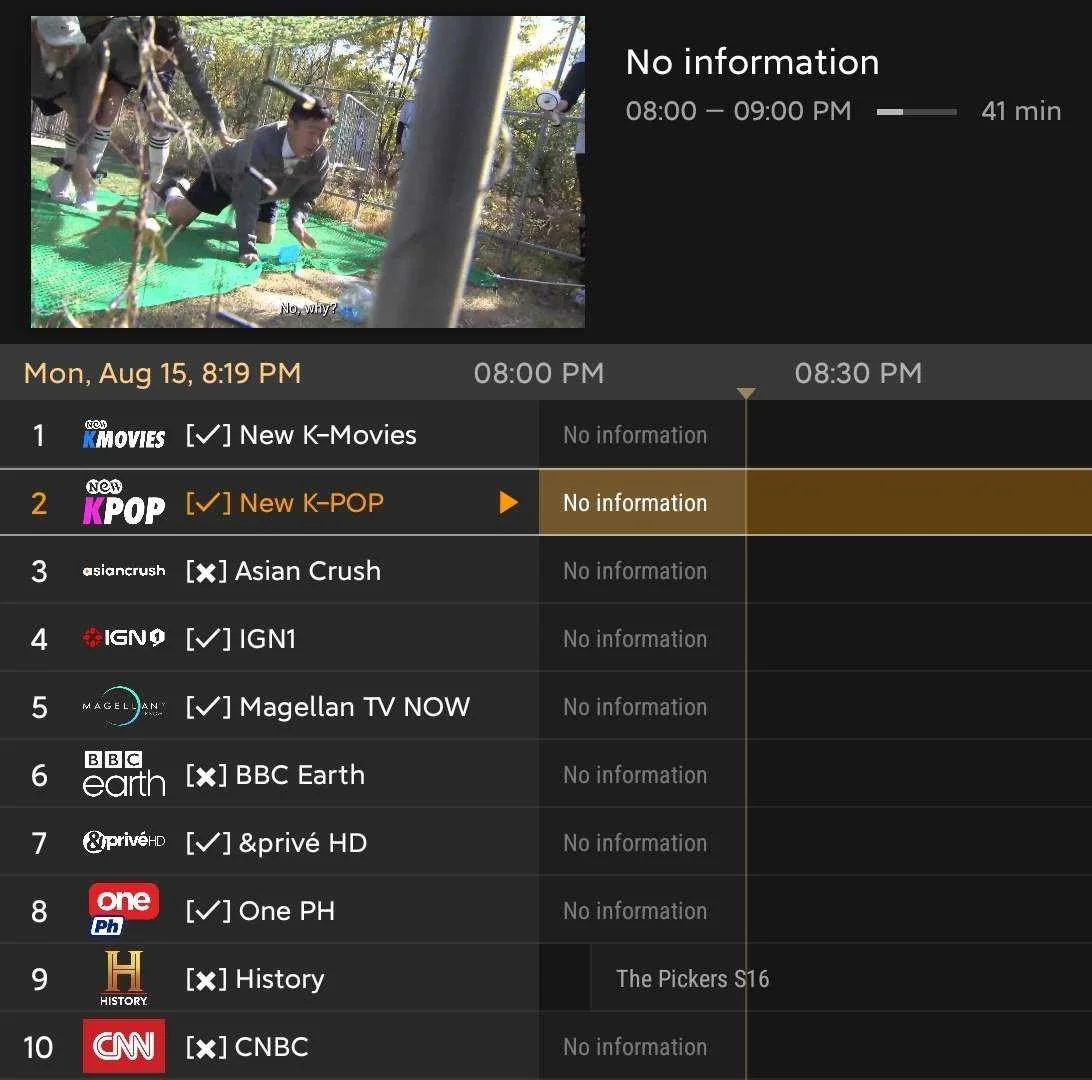
Task: Click the orange play arrow on New K-POP
Action: (x=508, y=502)
